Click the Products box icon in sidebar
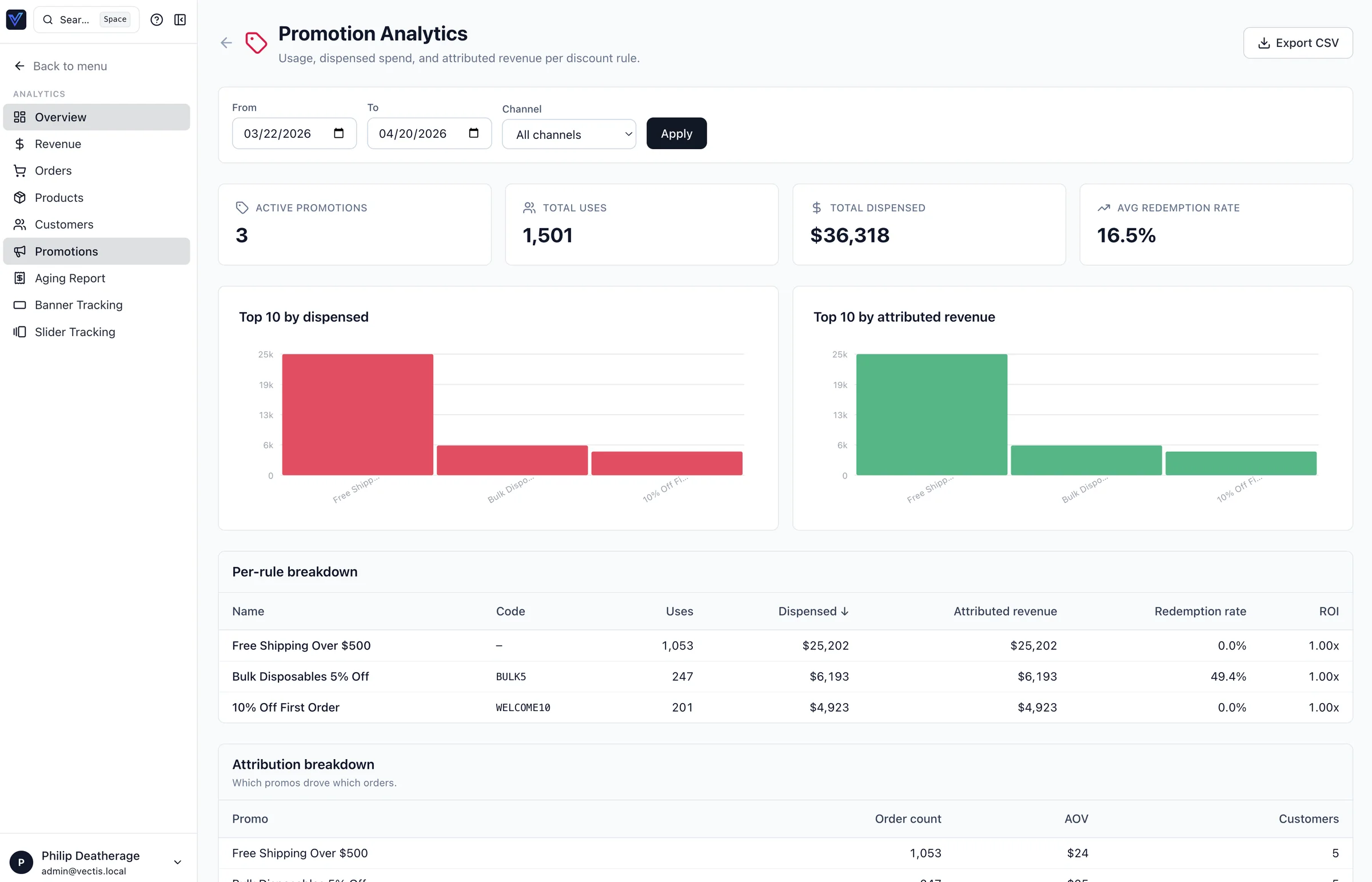1372x882 pixels. (19, 197)
